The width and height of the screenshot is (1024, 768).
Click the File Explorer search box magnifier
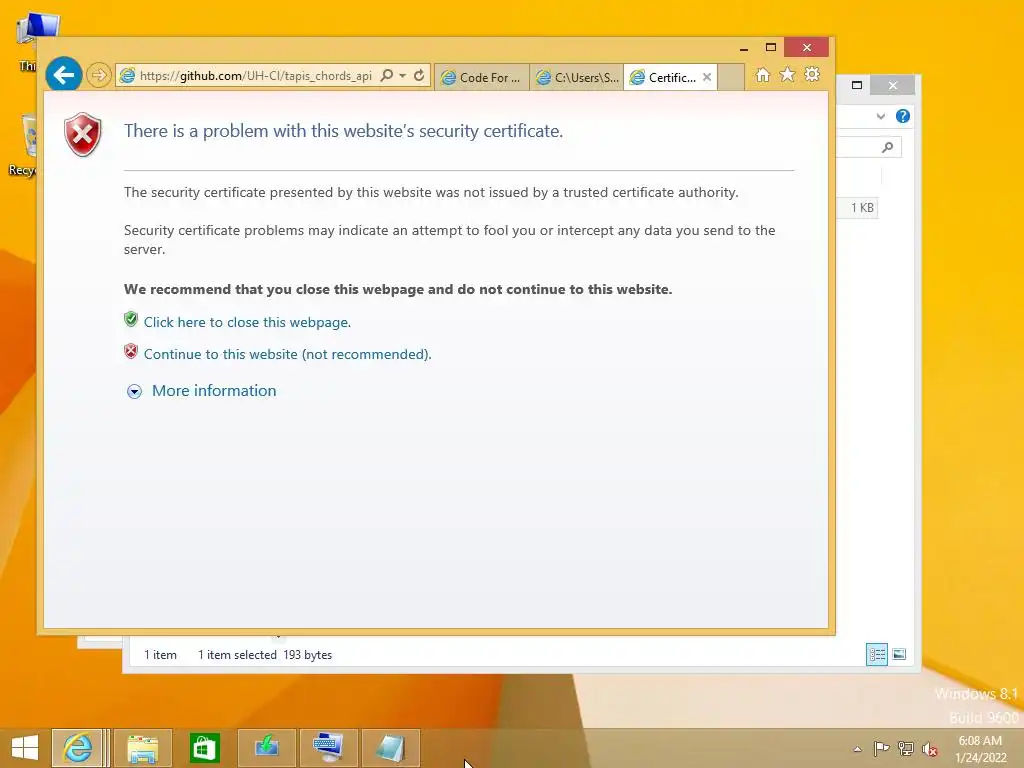click(x=888, y=147)
